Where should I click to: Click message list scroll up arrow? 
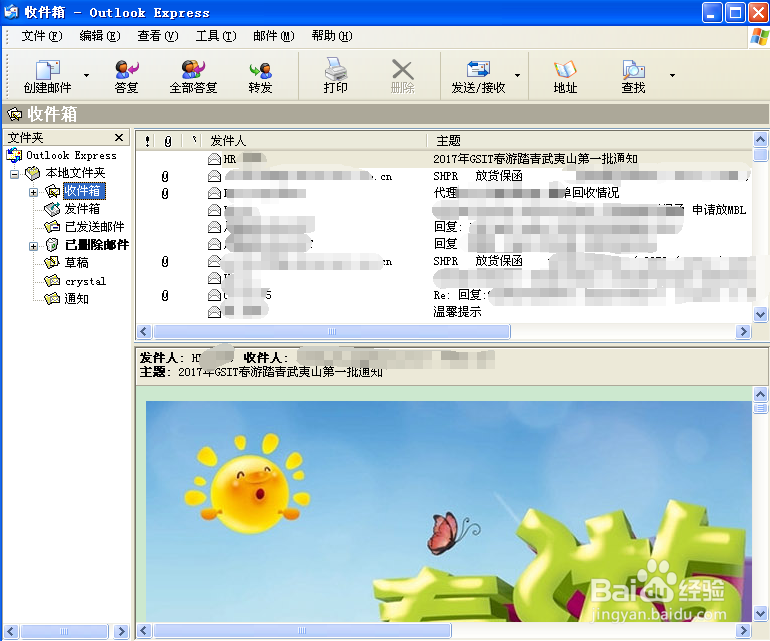coord(760,139)
